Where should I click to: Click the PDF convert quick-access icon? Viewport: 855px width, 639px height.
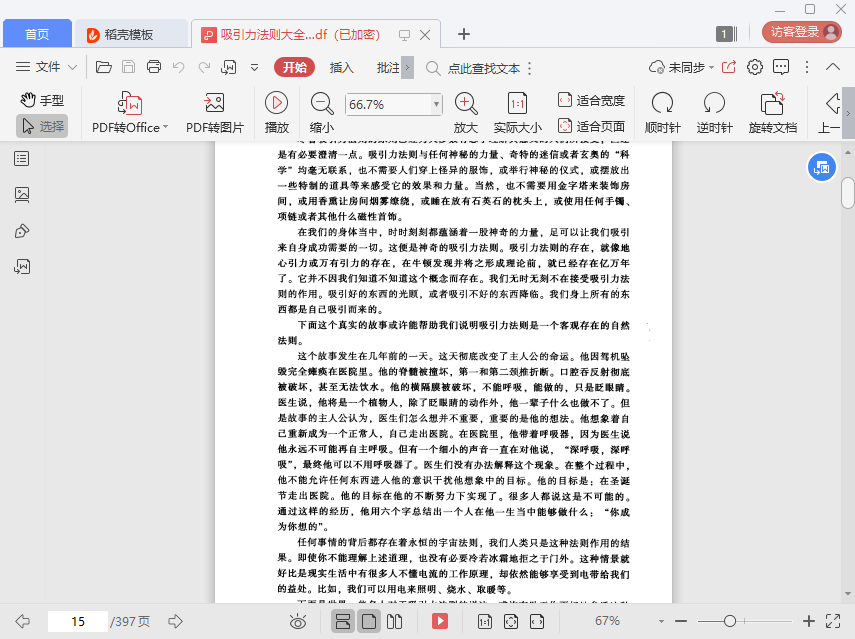228,67
